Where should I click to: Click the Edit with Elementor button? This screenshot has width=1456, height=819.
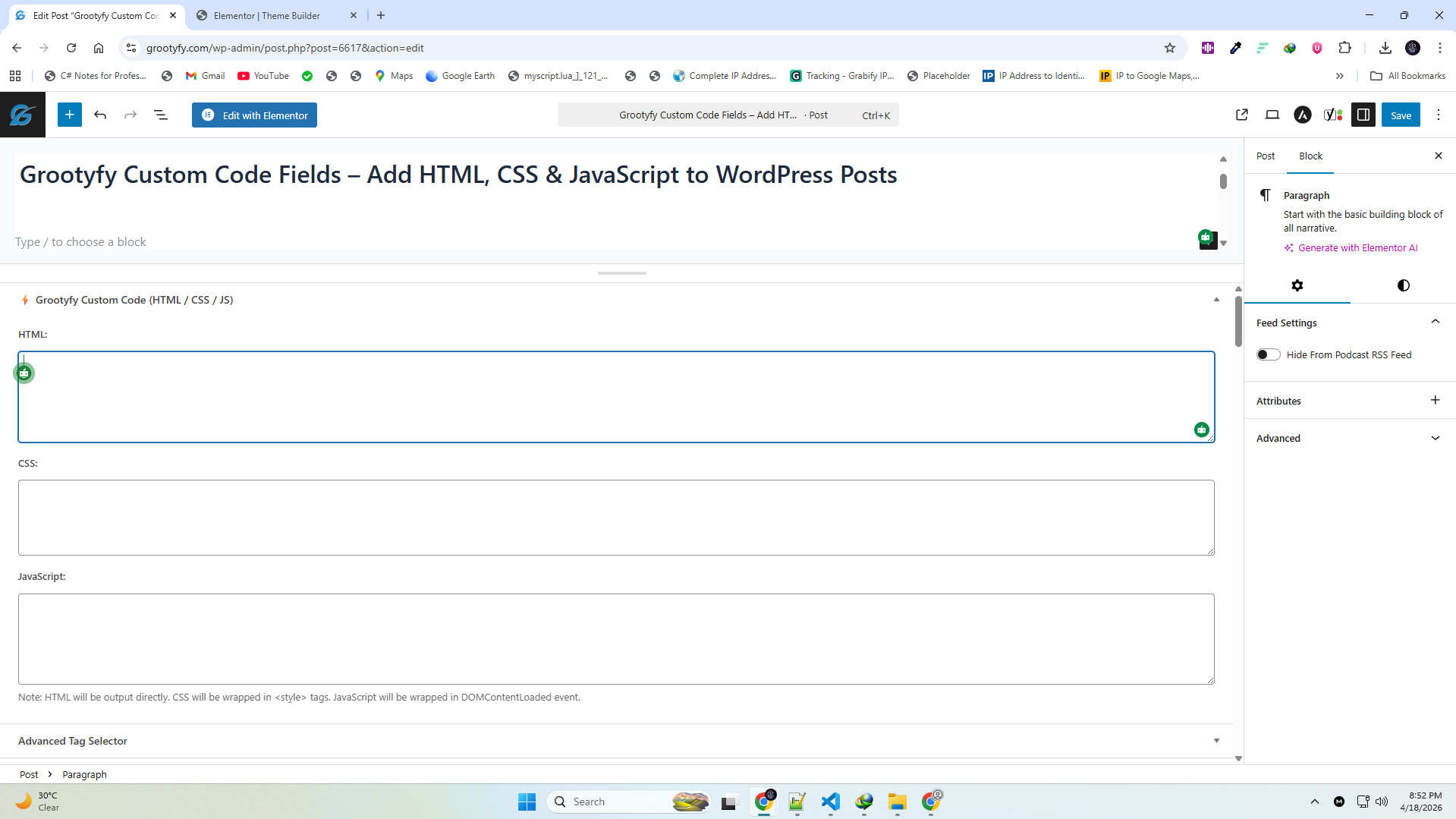click(255, 115)
